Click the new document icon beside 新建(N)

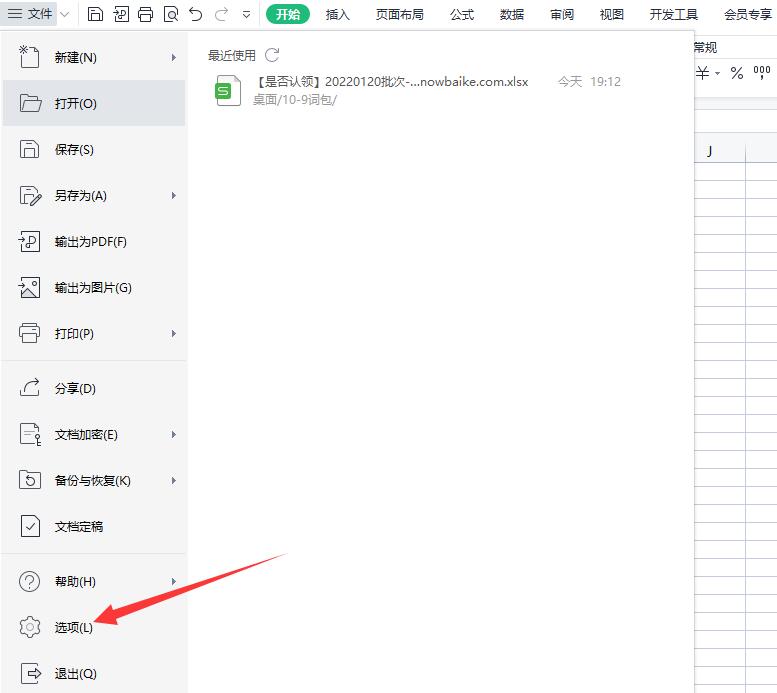(29, 57)
